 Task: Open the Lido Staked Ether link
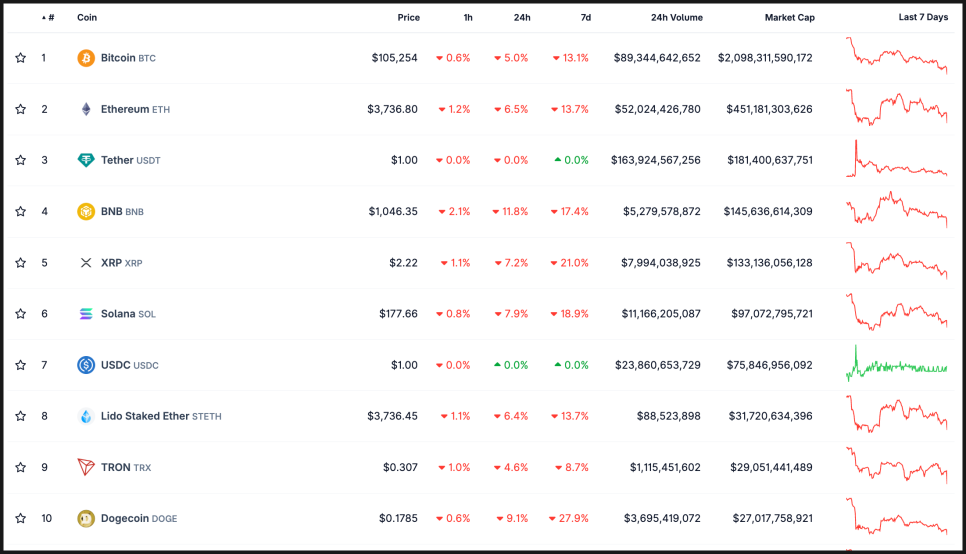(145, 416)
